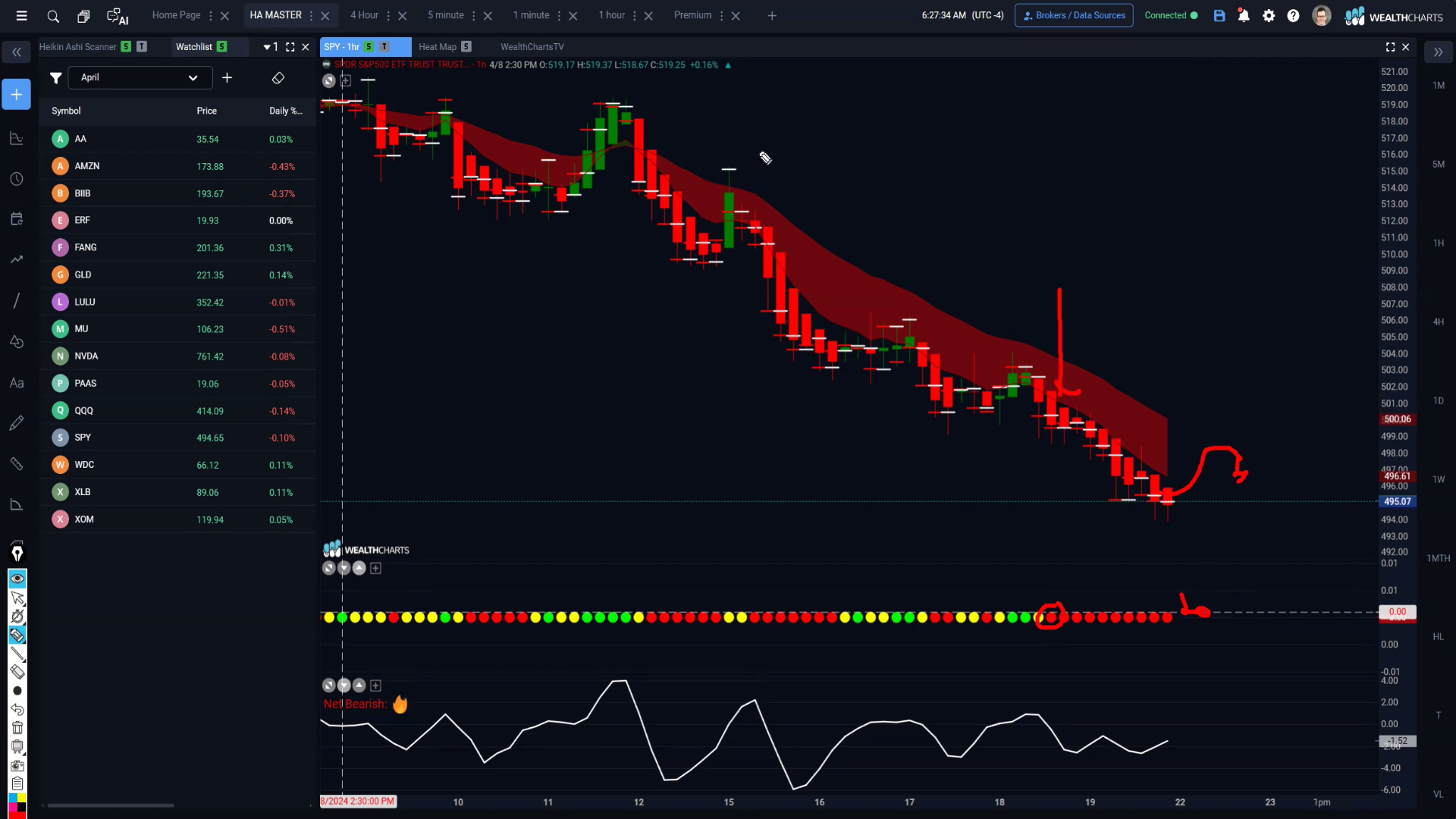Open 4 Hour tab options menu
This screenshot has width=1456, height=819.
pos(388,15)
